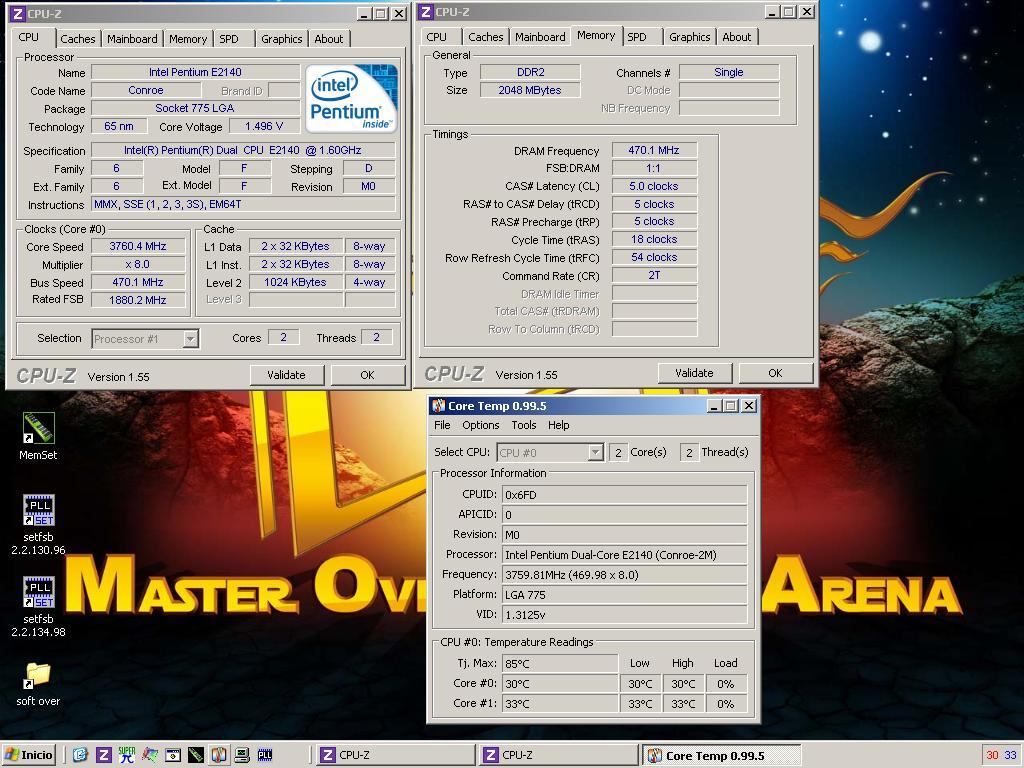Open About tab in right CPU-Z window
The width and height of the screenshot is (1024, 768).
coord(737,37)
